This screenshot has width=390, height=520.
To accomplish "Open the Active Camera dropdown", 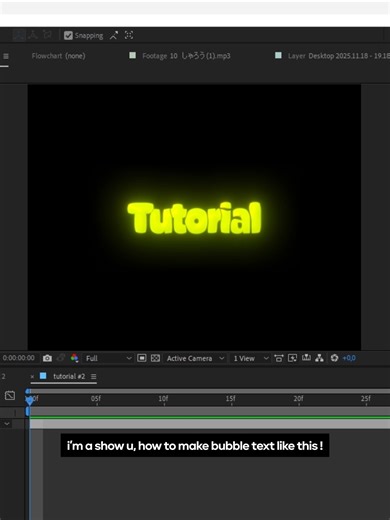I will pos(195,358).
